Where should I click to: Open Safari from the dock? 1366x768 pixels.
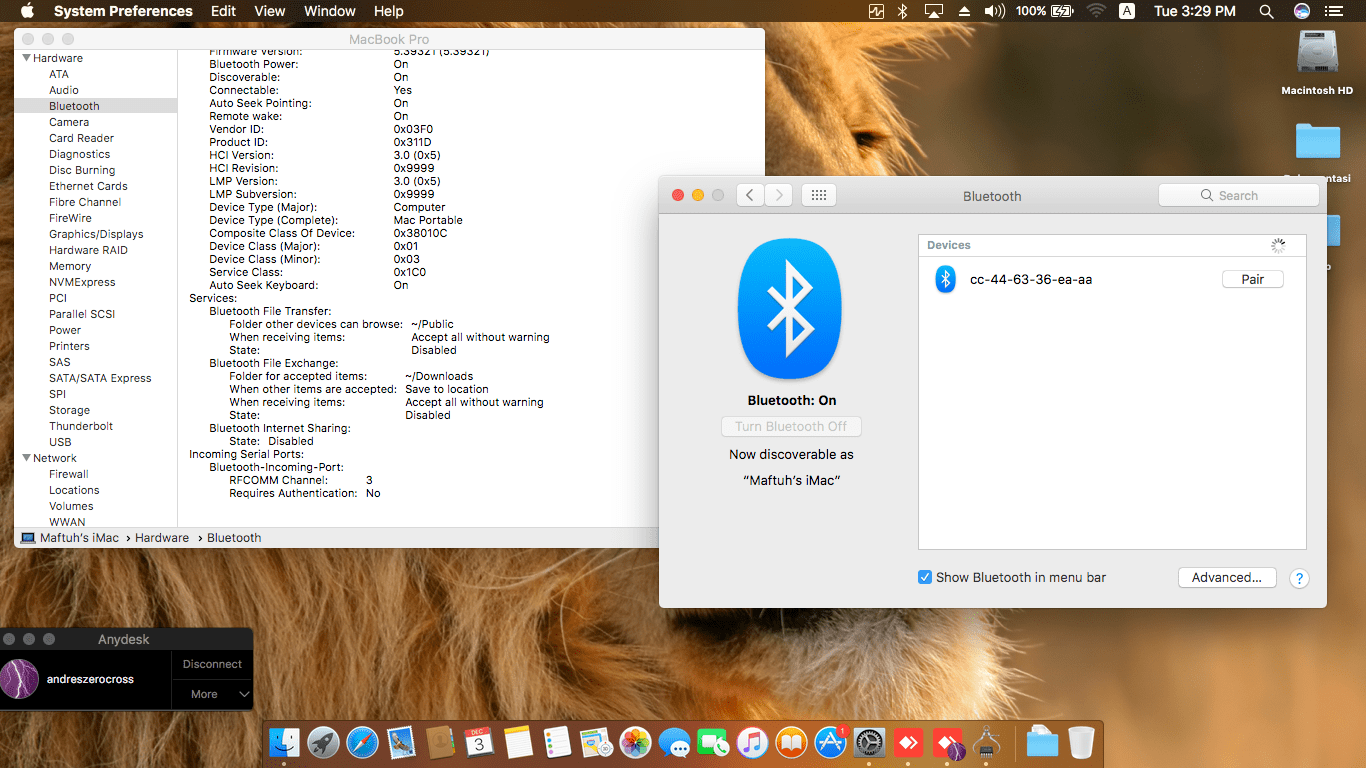363,742
